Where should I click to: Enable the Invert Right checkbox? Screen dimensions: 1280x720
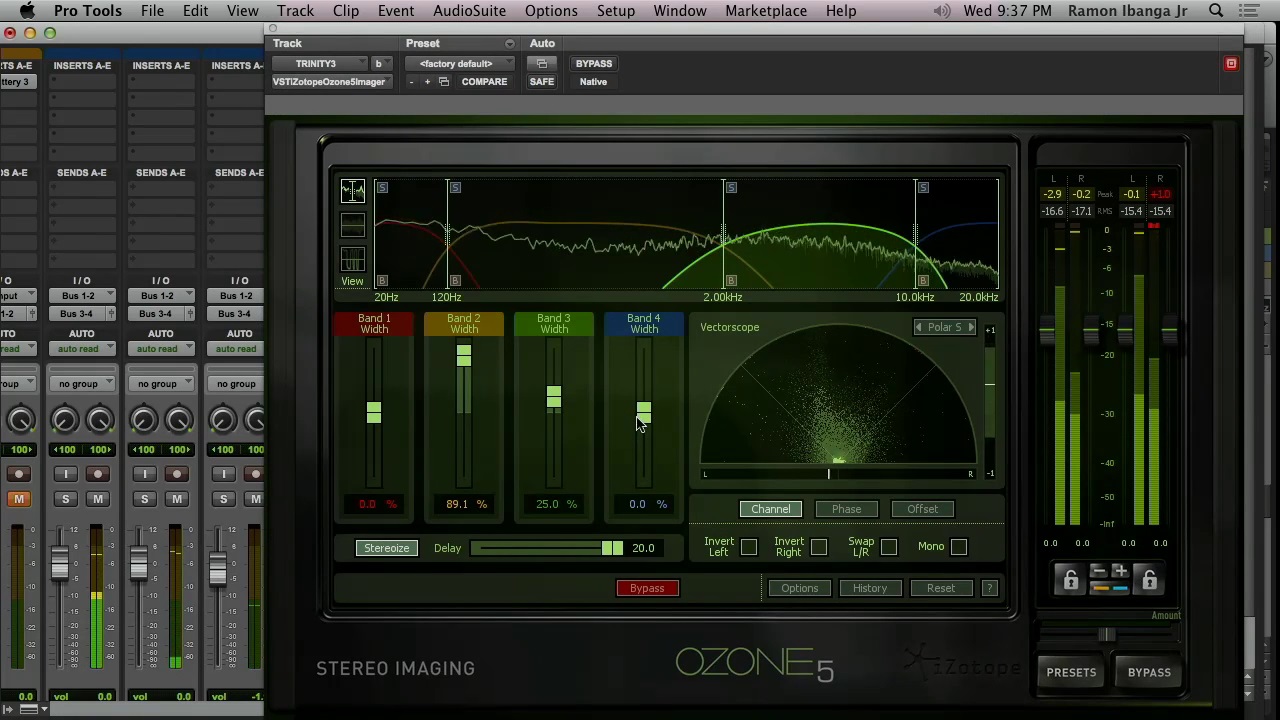(x=819, y=547)
